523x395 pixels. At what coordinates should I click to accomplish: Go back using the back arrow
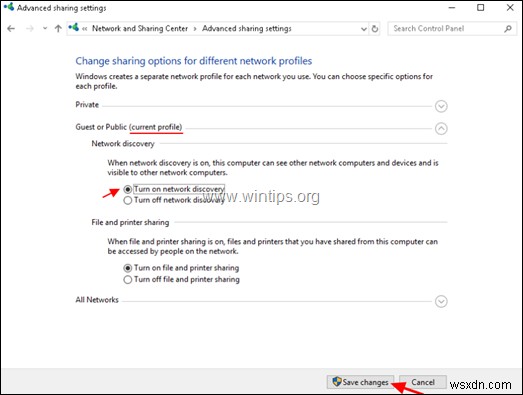(11, 29)
